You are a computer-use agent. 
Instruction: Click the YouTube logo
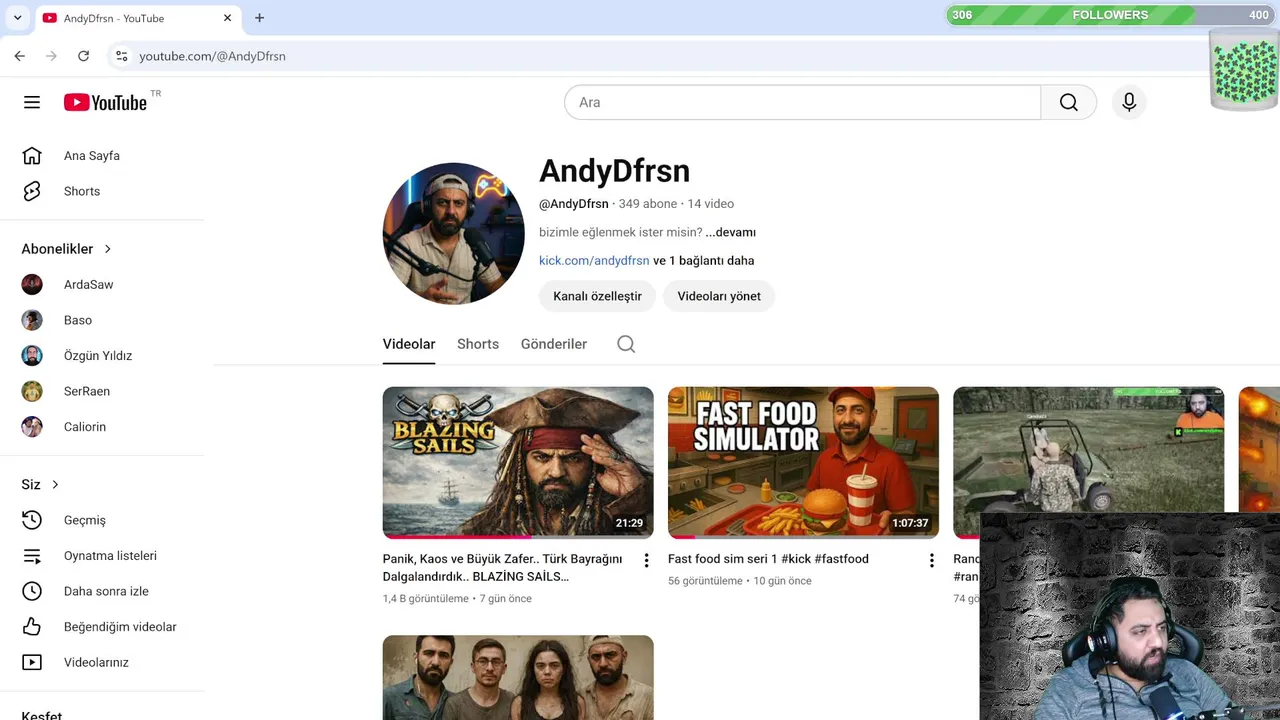106,102
